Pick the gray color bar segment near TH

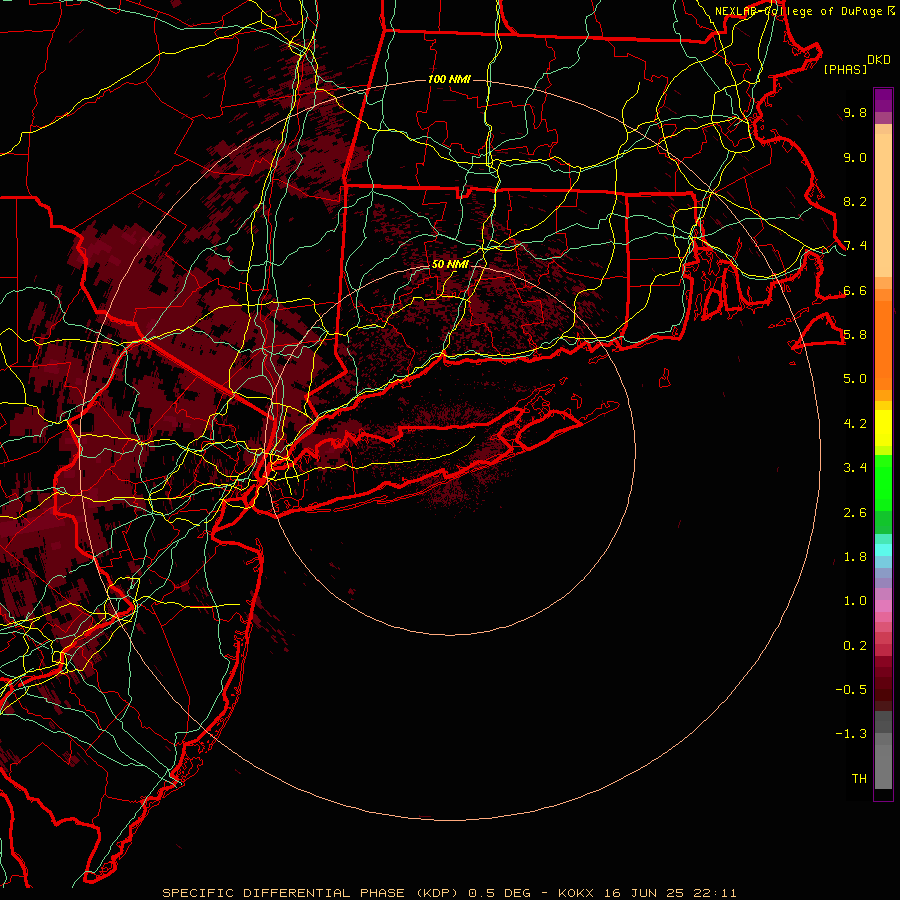(883, 766)
